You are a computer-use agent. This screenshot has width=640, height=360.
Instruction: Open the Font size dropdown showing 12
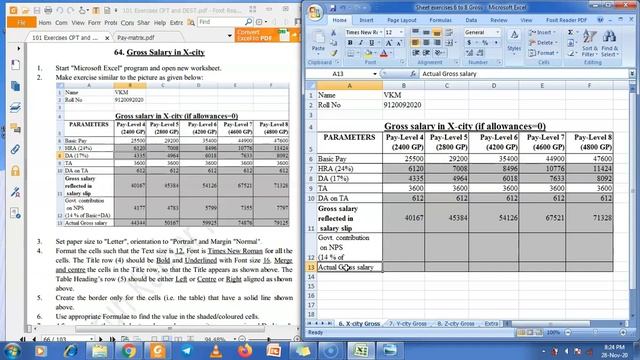(x=401, y=32)
